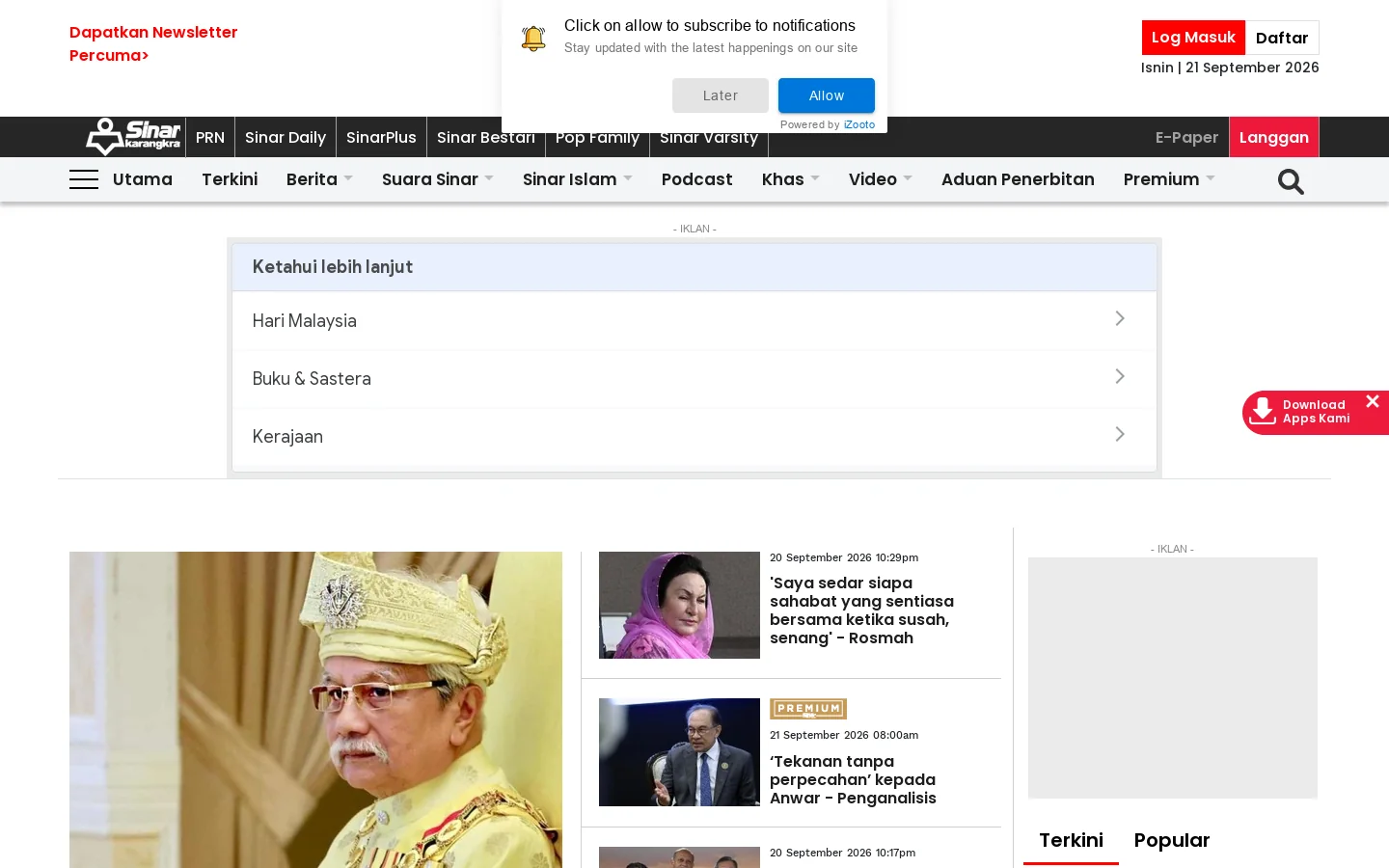The image size is (1389, 868).
Task: Switch to the Terkini sidebar tab
Action: click(1071, 840)
